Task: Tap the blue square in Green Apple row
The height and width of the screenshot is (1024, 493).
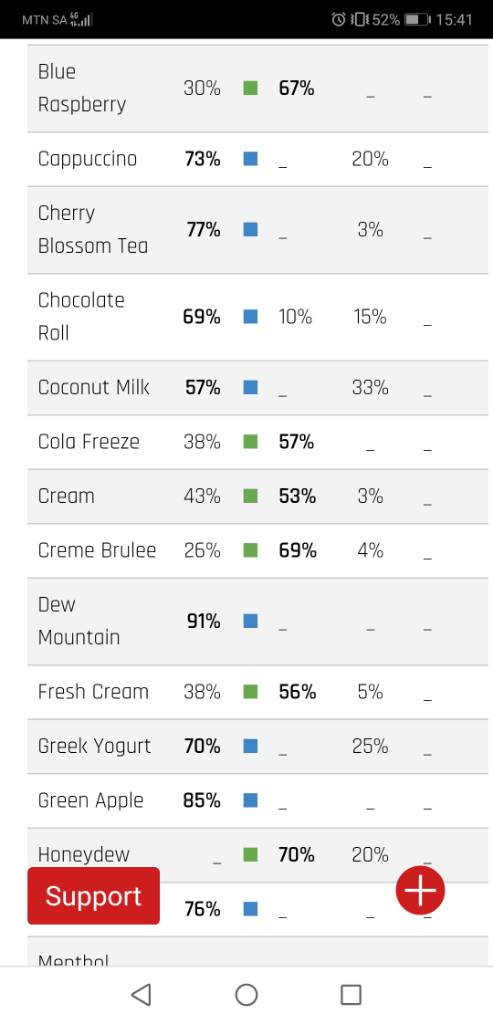Action: tap(250, 800)
